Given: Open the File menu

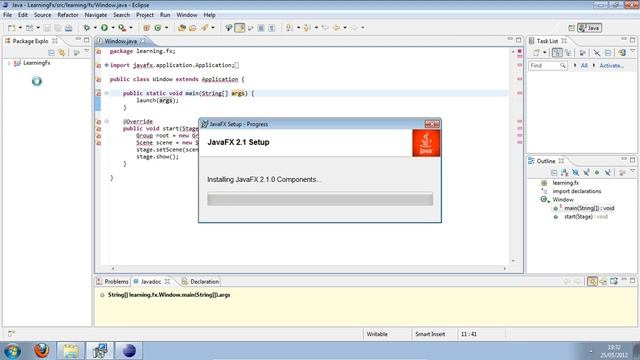Looking at the screenshot, I should point(7,15).
